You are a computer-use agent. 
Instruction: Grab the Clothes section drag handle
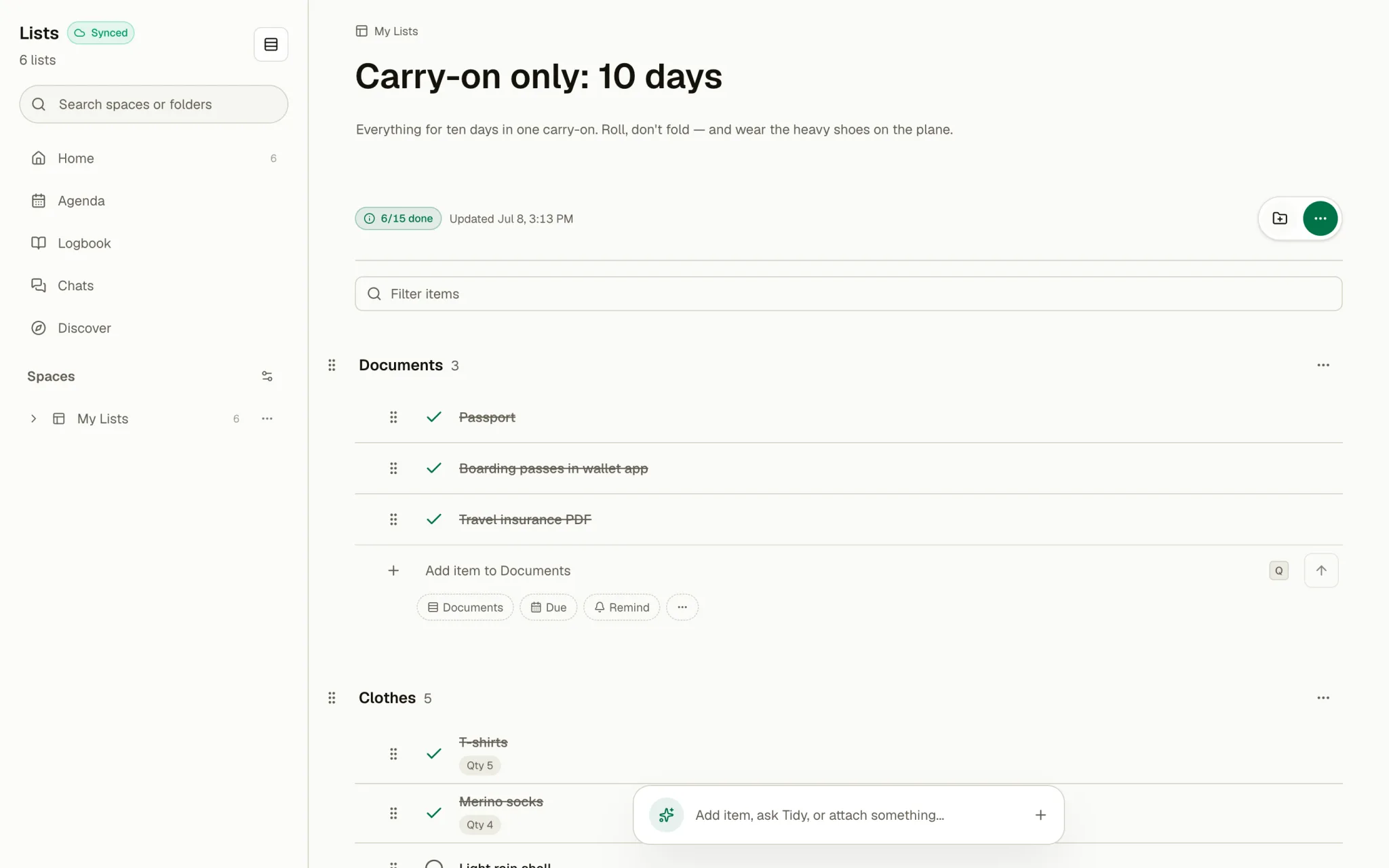coord(332,698)
